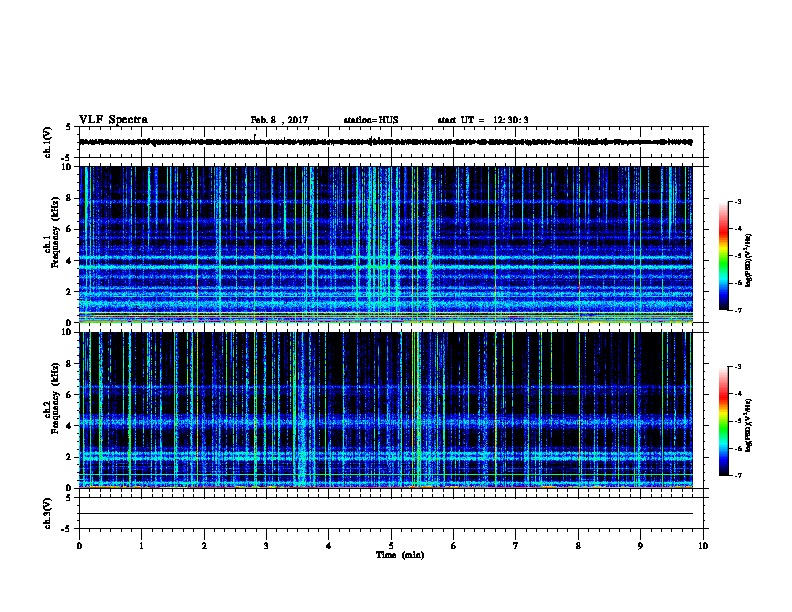This screenshot has width=792, height=612.
Task: Click the log(PSD) label beside ch.1 colorbar
Action: pos(748,260)
